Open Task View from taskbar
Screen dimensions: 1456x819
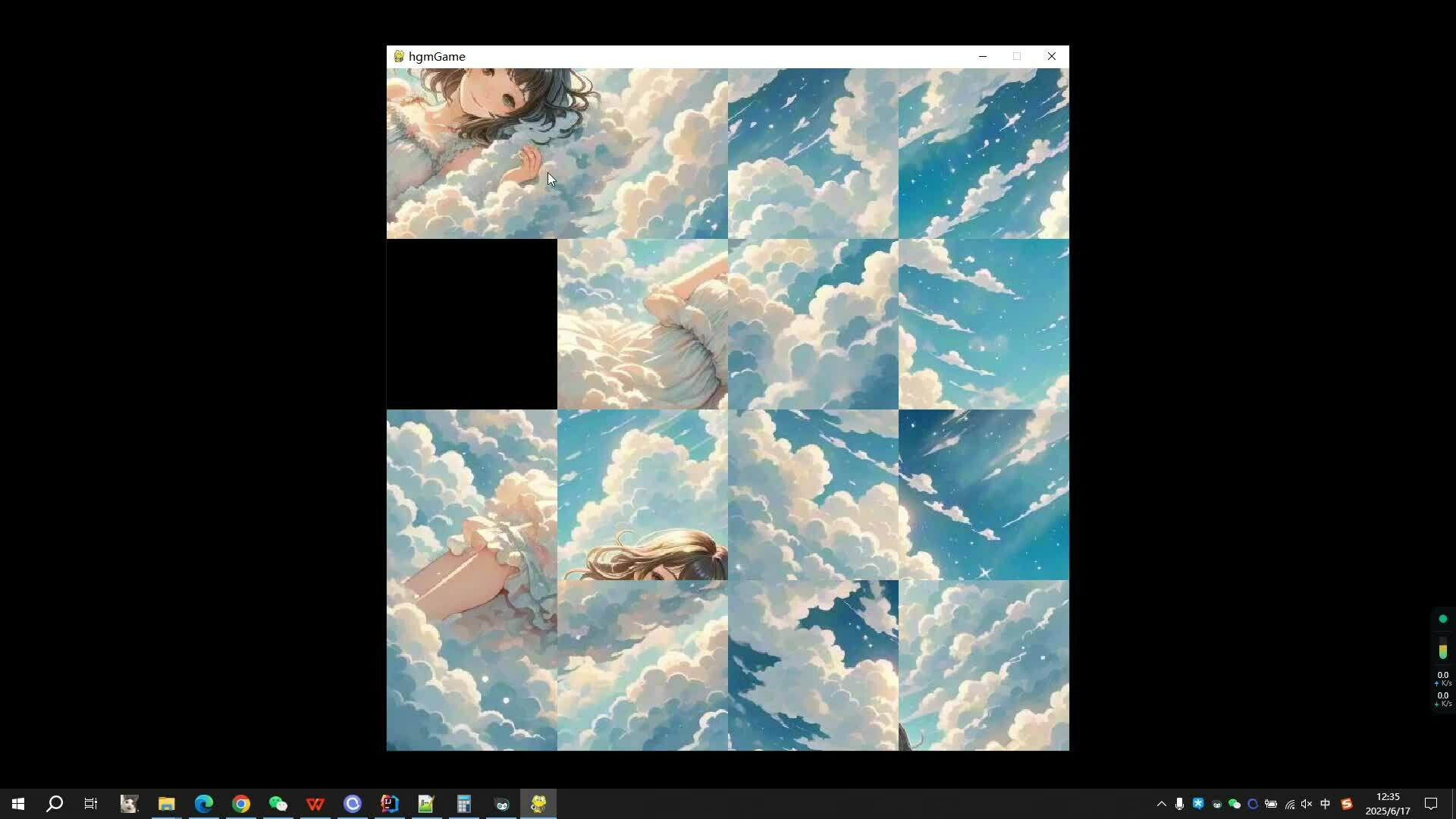[91, 804]
